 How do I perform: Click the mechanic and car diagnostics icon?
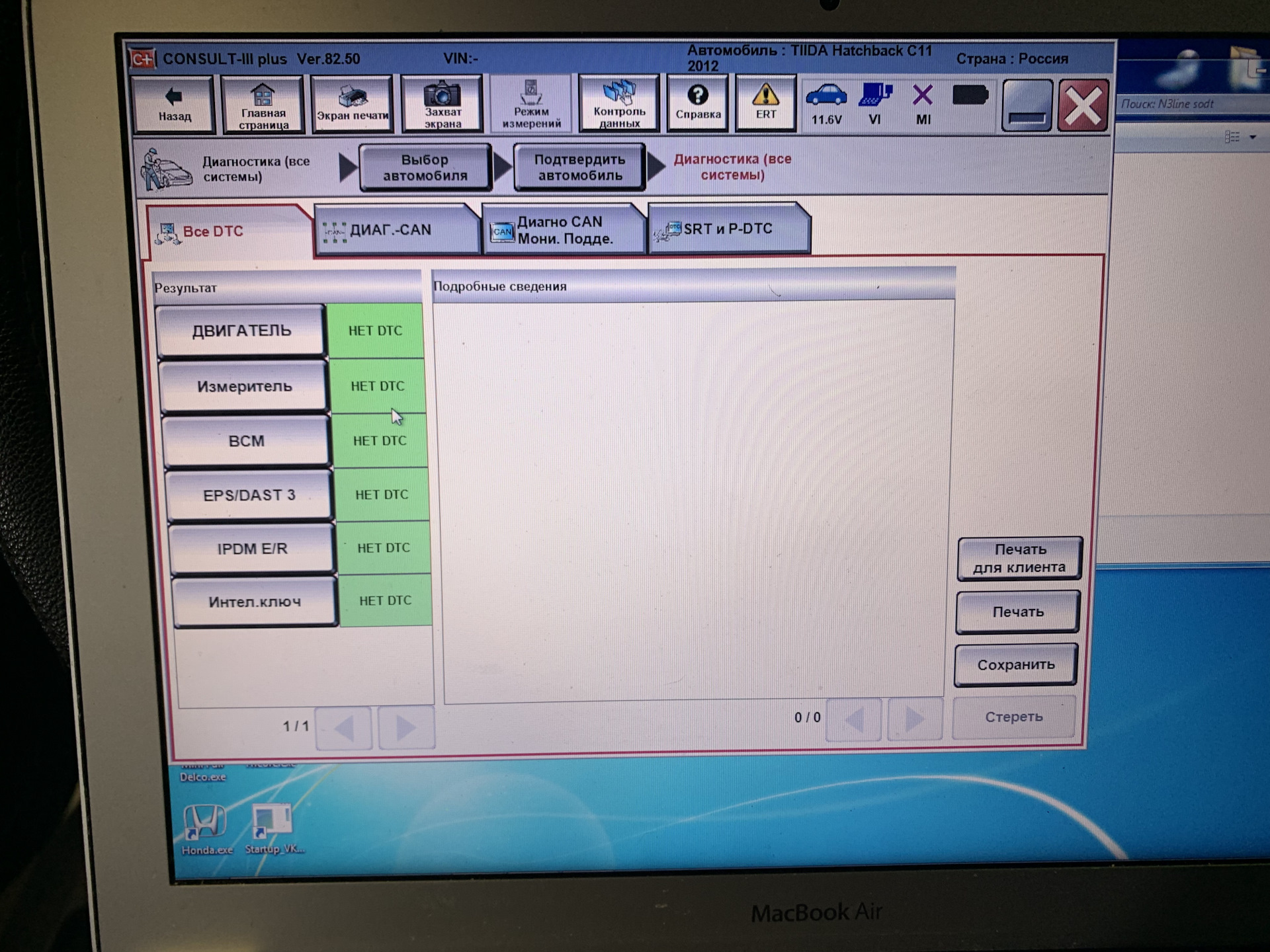[x=165, y=169]
